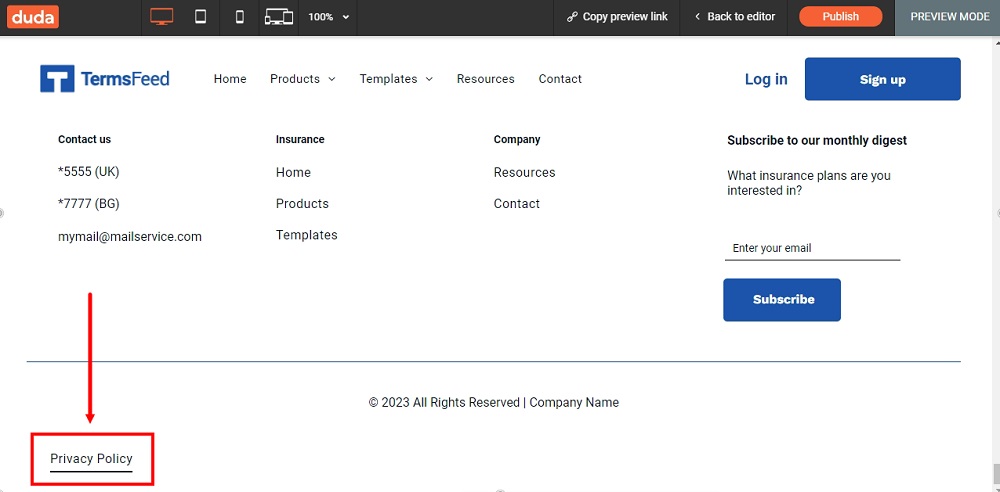Open Contact link under Company
Screen dimensions: 1000x492
(517, 204)
